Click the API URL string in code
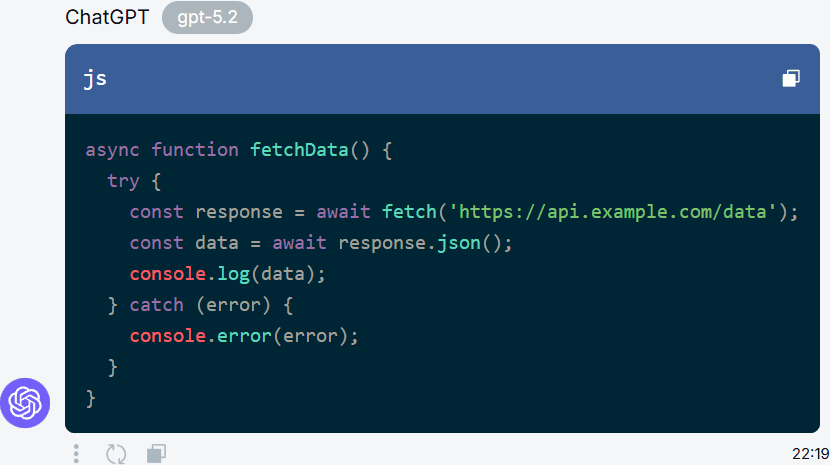Viewport: 830px width, 465px height. pos(613,212)
